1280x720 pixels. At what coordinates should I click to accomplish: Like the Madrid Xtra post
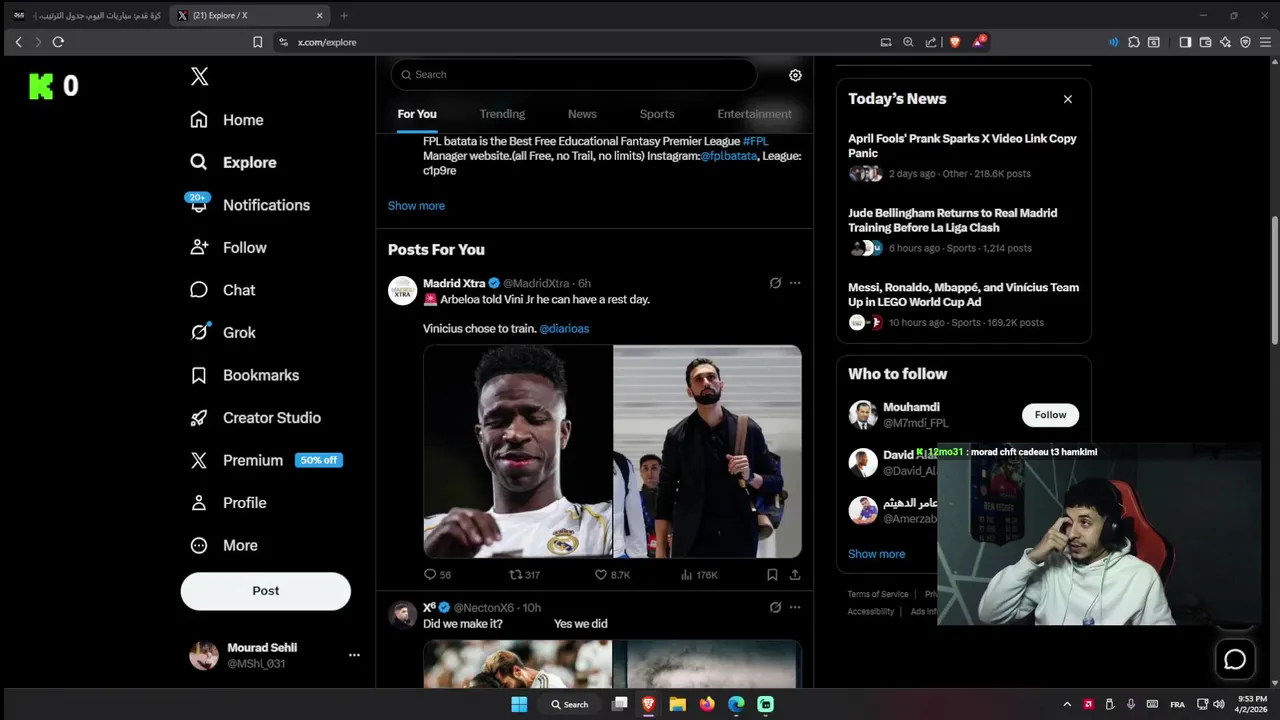[612, 575]
